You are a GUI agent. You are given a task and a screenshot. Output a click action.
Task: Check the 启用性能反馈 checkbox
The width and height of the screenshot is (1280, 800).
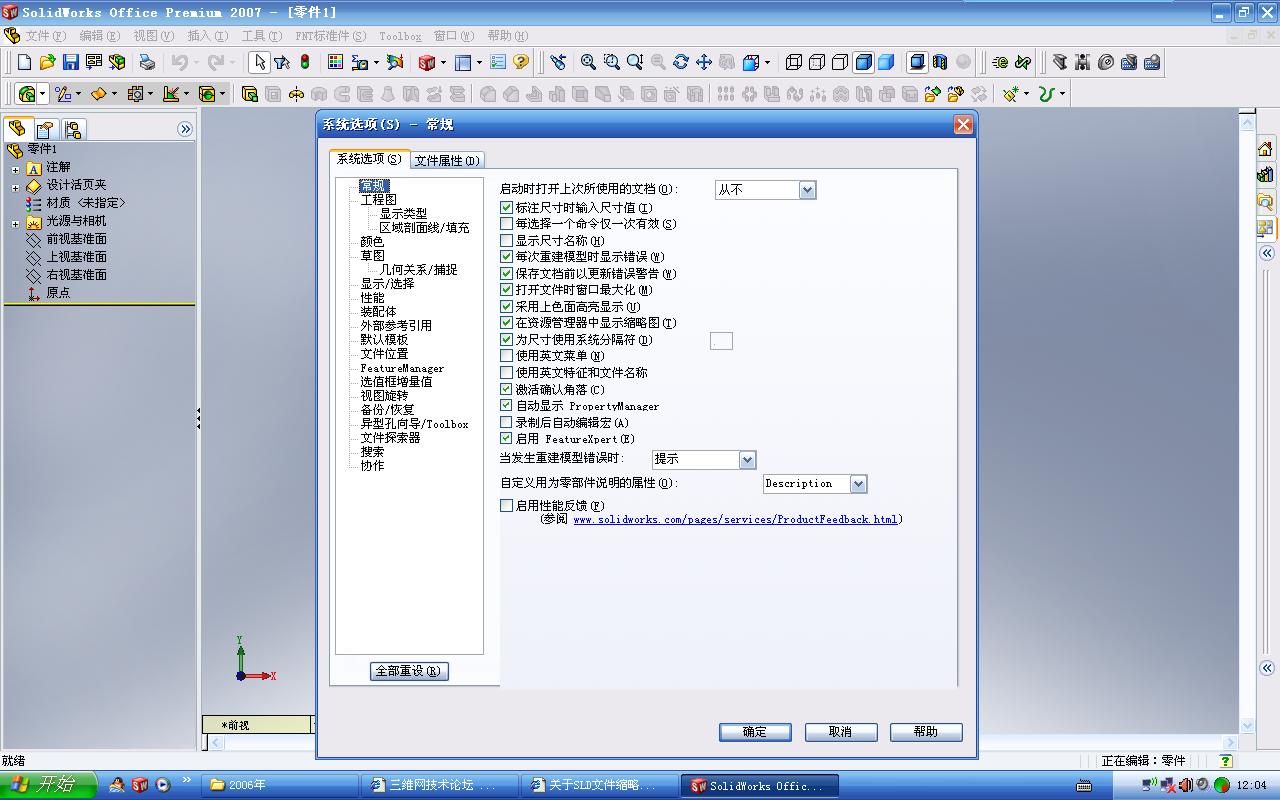(x=506, y=506)
